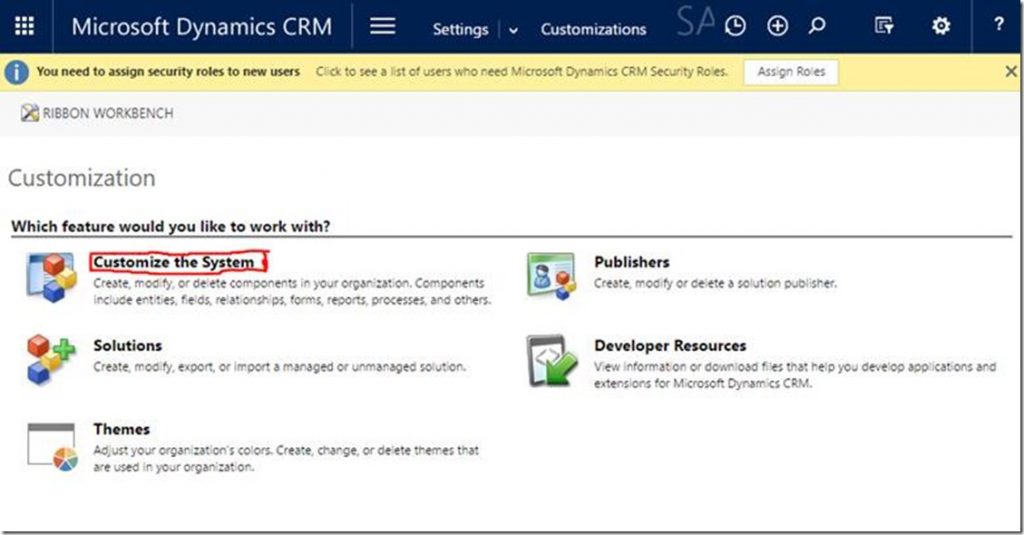Click the Developer Resources icon
The width and height of the screenshot is (1024, 535).
(551, 360)
